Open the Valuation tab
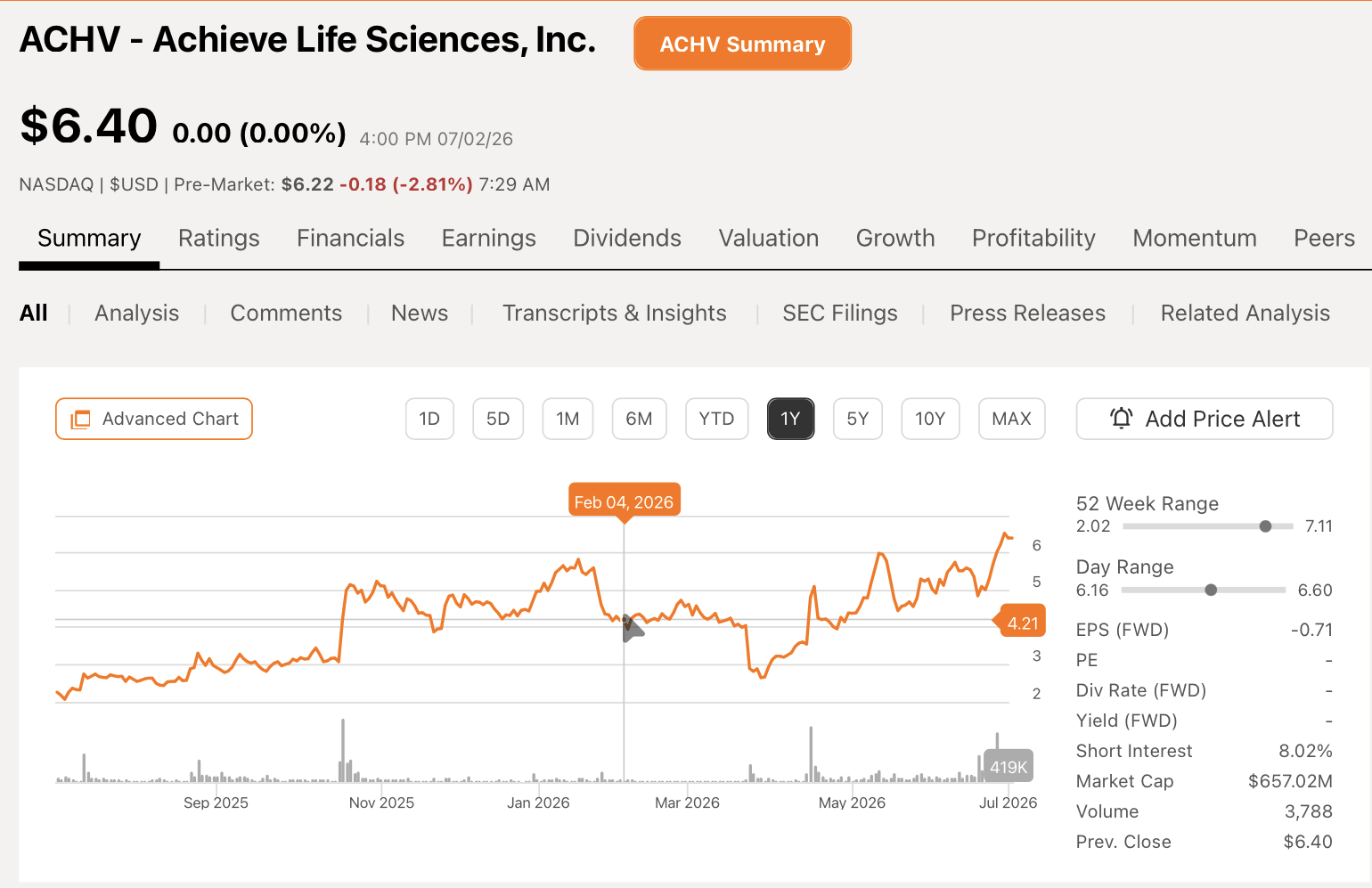This screenshot has width=1372, height=888. click(769, 239)
